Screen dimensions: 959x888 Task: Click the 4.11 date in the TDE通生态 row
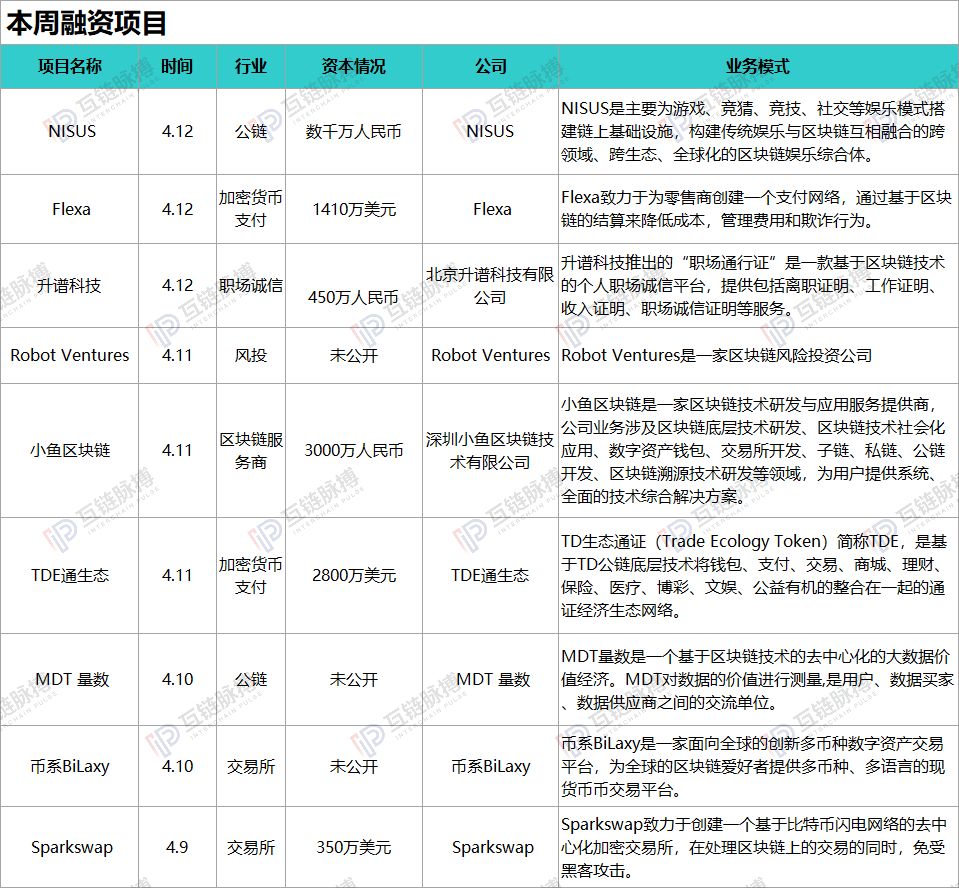click(177, 575)
